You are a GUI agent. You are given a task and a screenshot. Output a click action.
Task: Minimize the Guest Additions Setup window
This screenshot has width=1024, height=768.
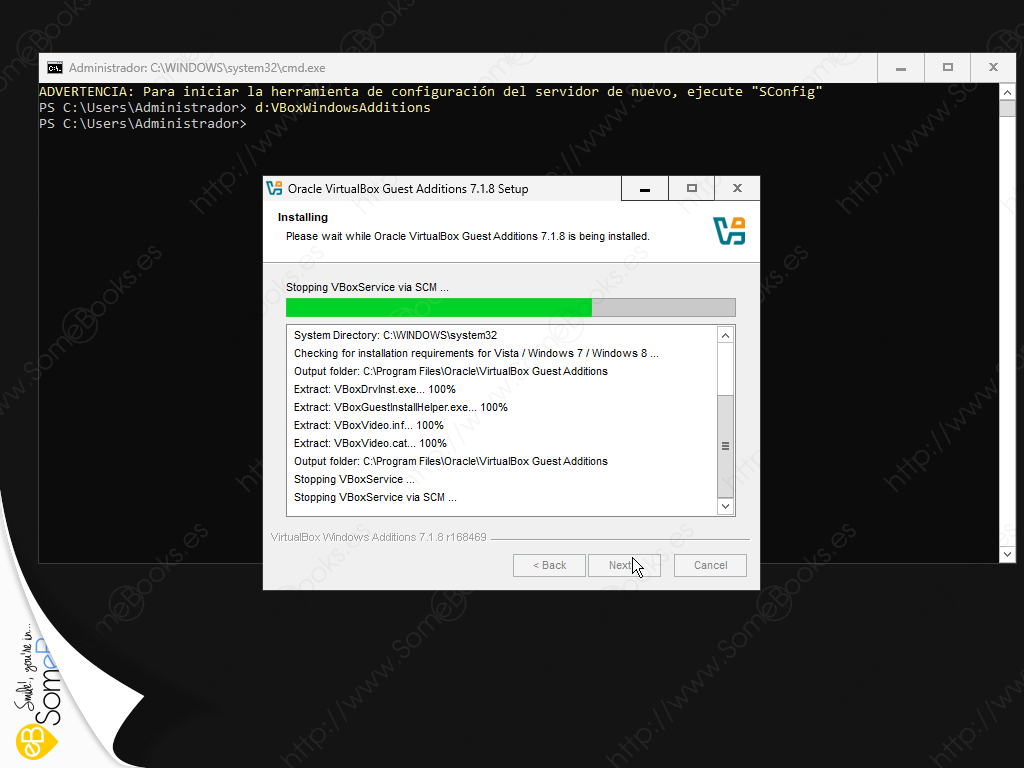click(x=645, y=188)
